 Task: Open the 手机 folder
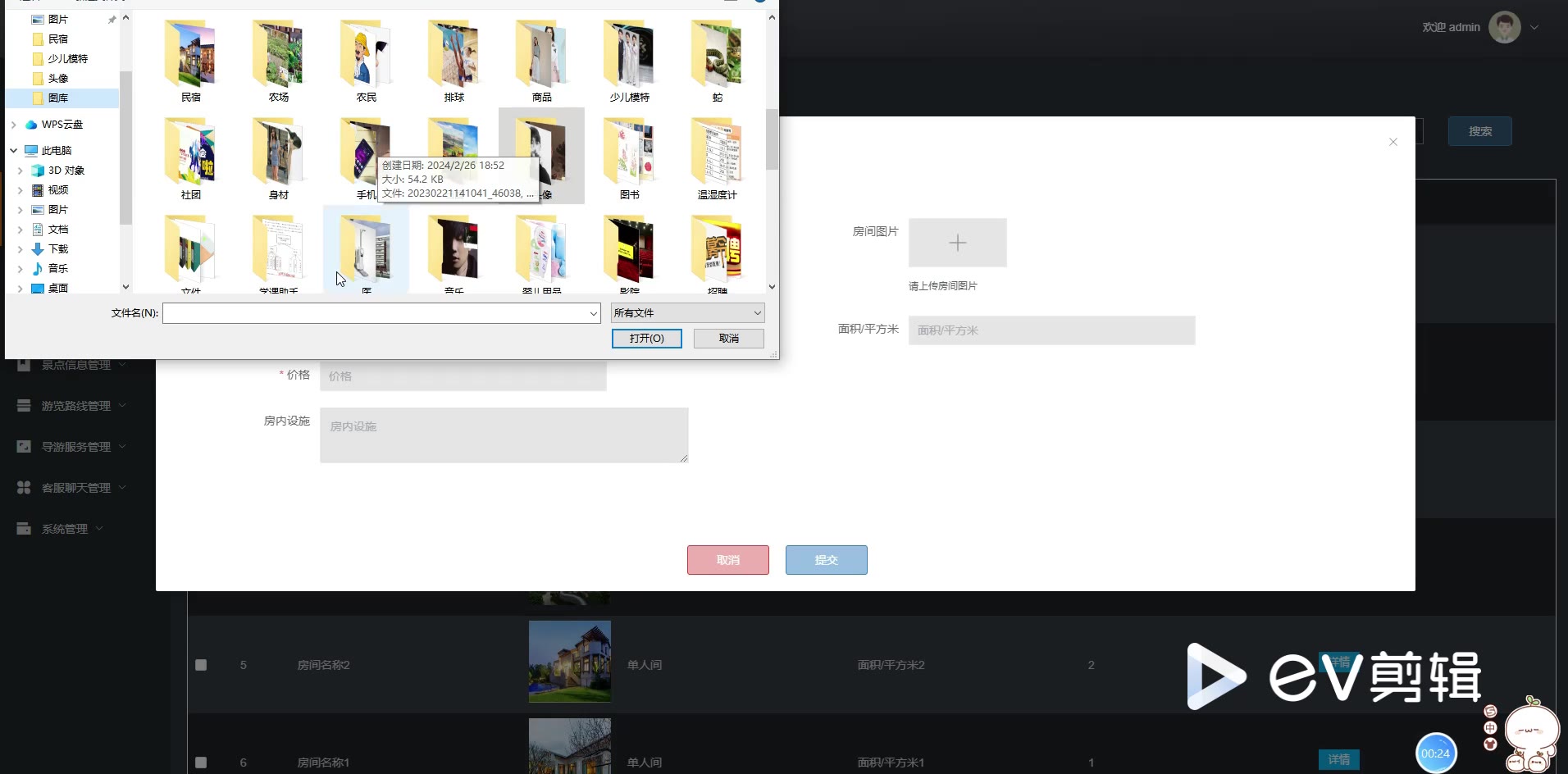click(x=361, y=157)
